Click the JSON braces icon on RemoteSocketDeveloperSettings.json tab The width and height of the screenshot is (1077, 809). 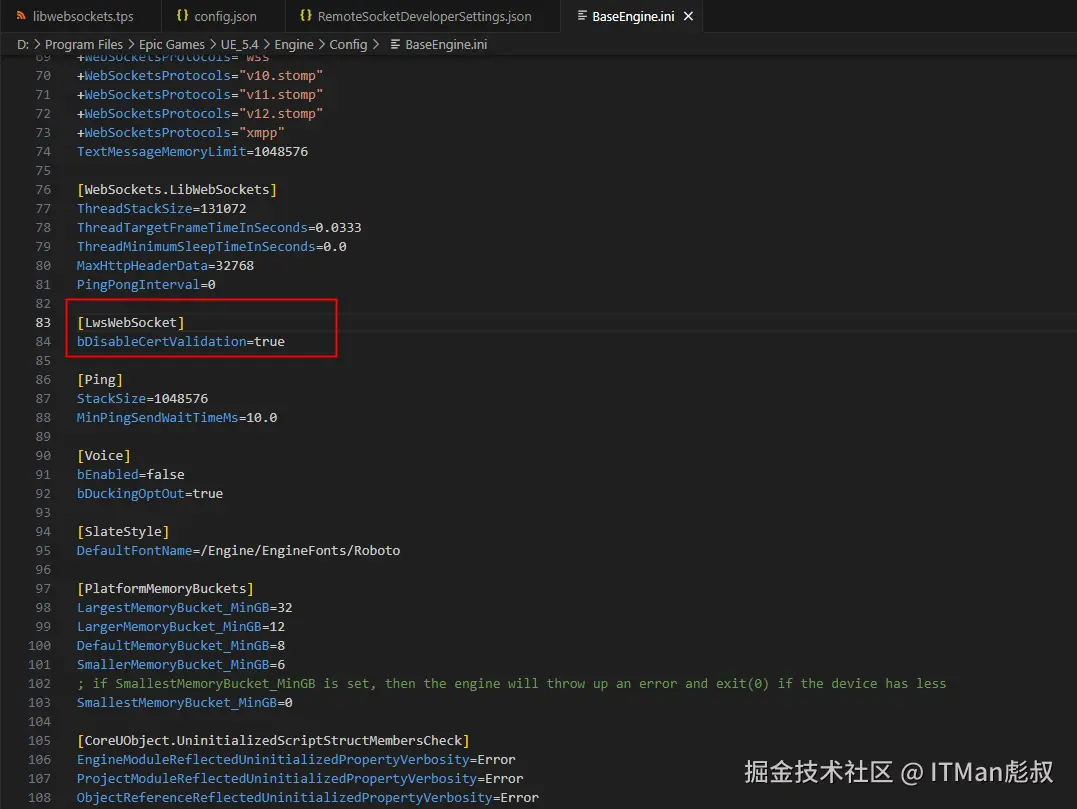[x=306, y=15]
